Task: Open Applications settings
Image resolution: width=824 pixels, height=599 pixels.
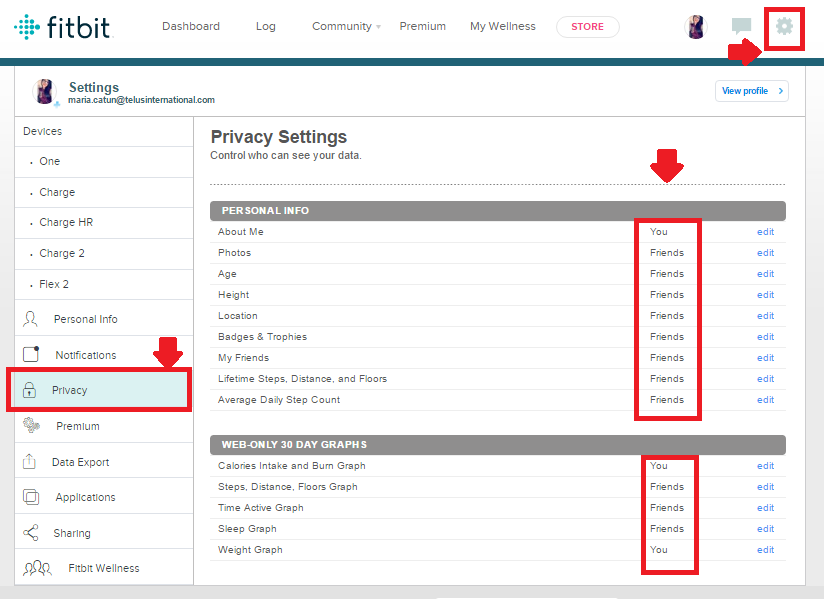Action: point(104,497)
